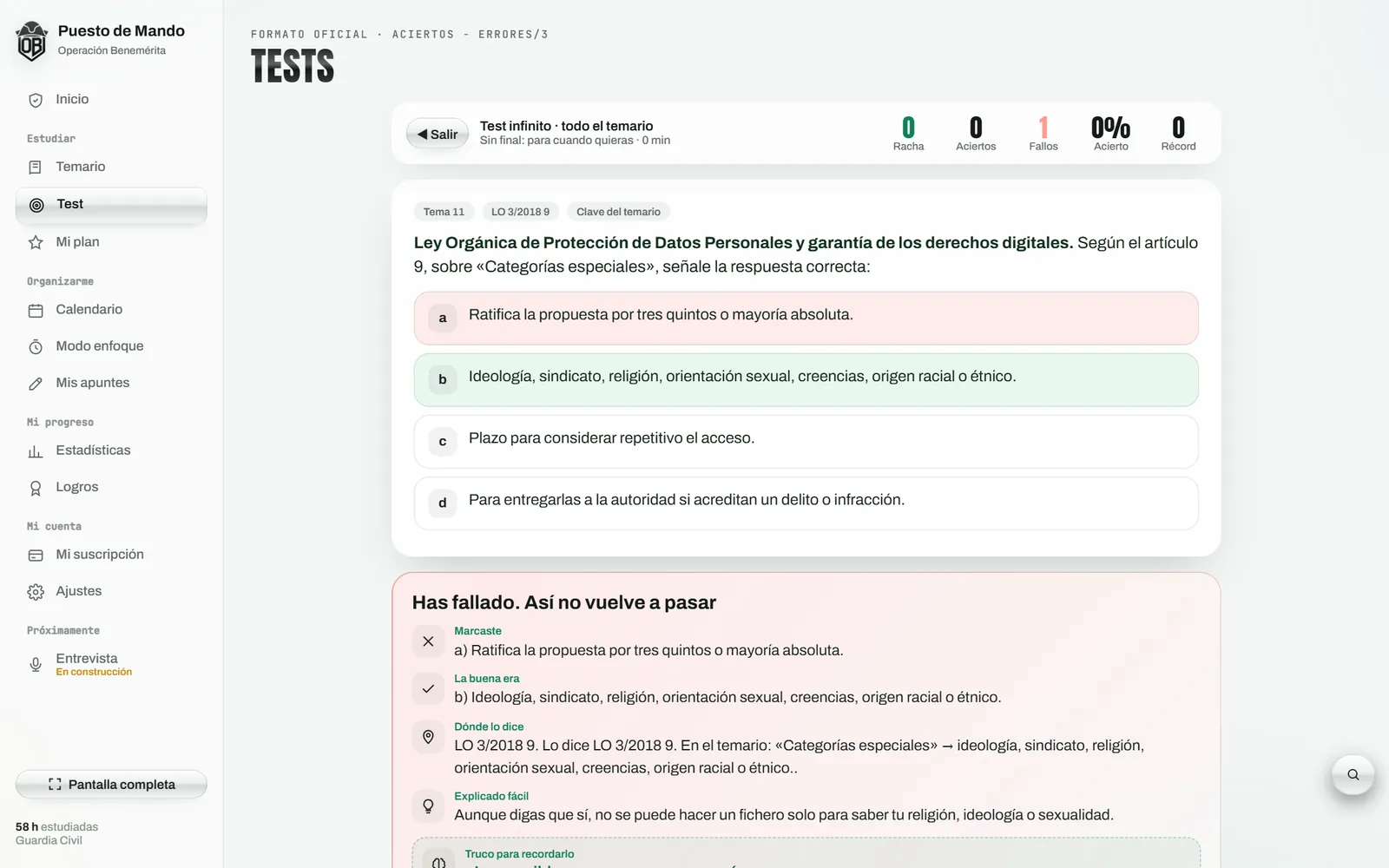
Task: Click the Puesto de Mando logo badge
Action: [x=32, y=41]
